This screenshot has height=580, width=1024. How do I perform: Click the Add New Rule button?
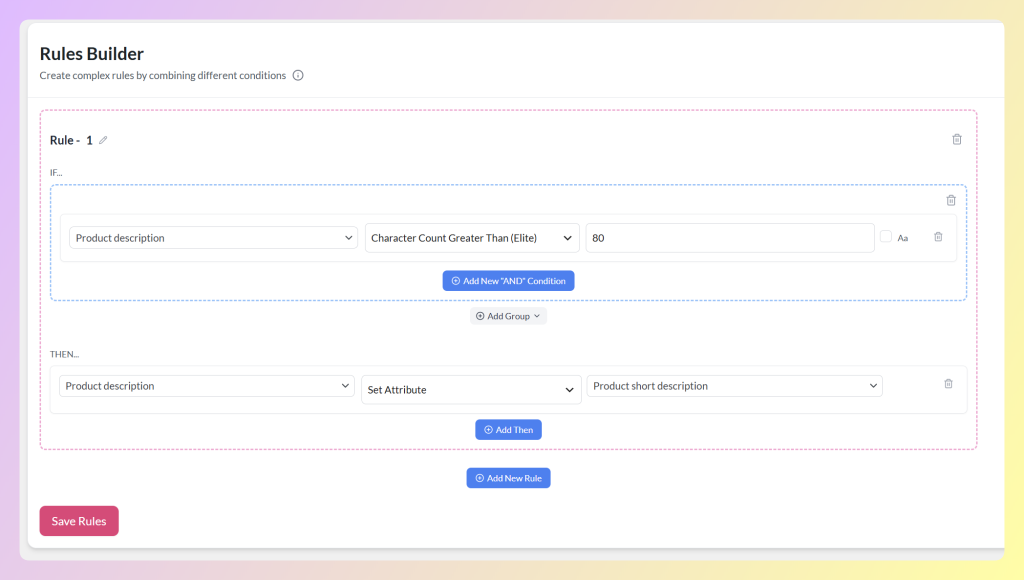(x=508, y=478)
